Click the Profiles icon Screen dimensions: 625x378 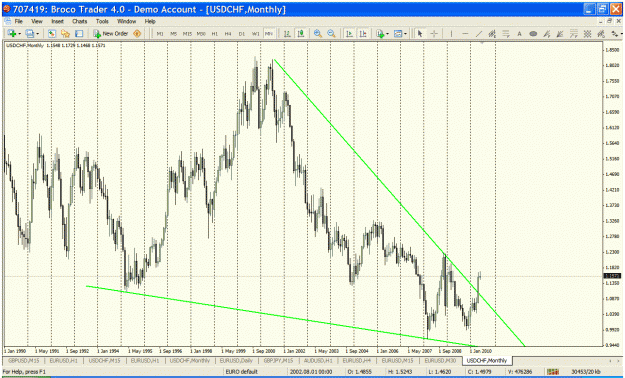pyautogui.click(x=29, y=34)
